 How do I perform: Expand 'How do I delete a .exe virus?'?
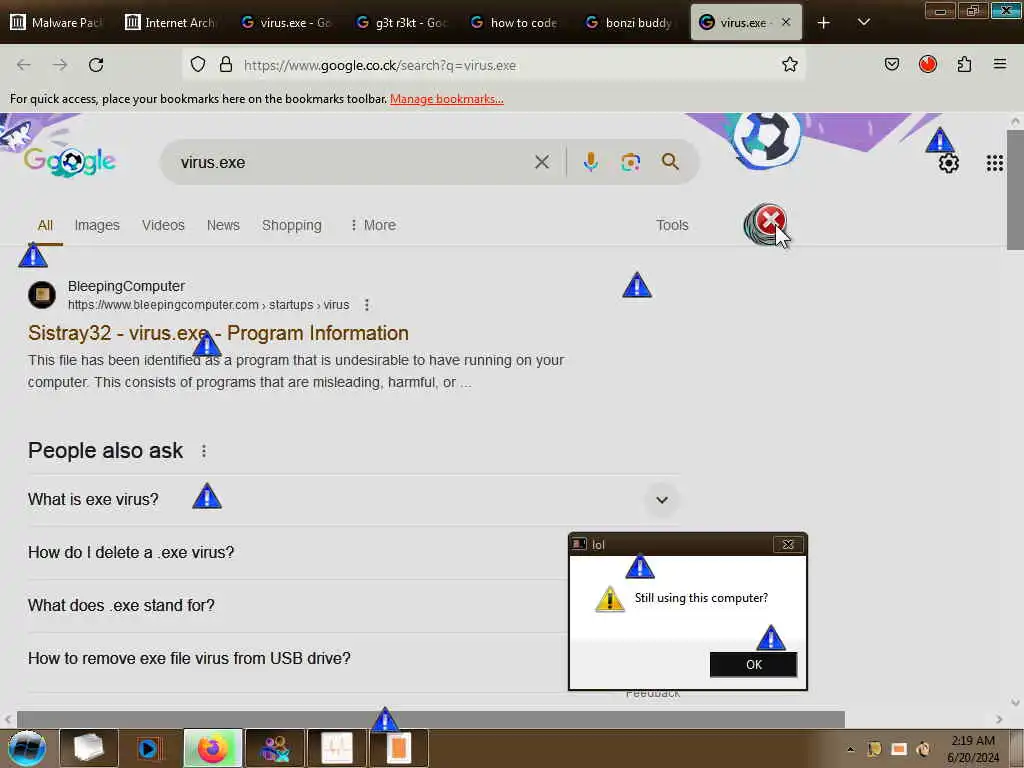pyautogui.click(x=297, y=552)
